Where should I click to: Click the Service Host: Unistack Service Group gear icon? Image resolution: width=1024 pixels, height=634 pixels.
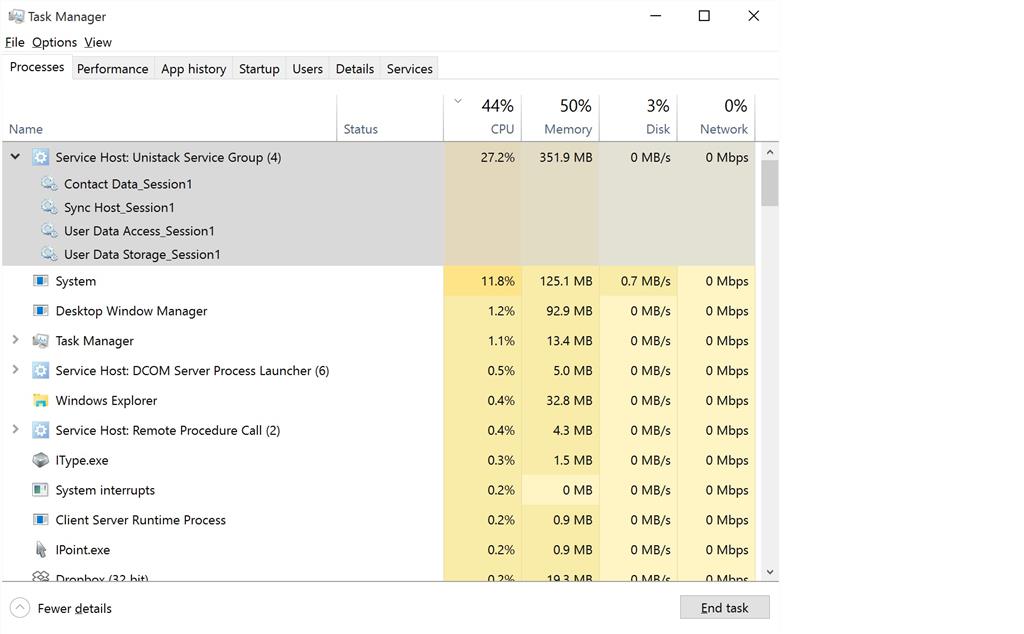(40, 157)
